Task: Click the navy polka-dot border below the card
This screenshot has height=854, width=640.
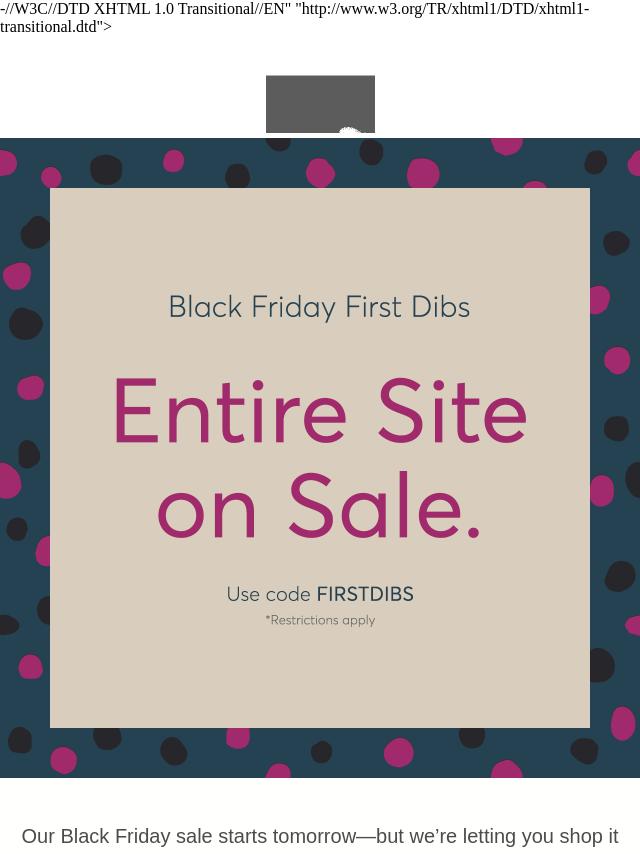Action: [320, 753]
